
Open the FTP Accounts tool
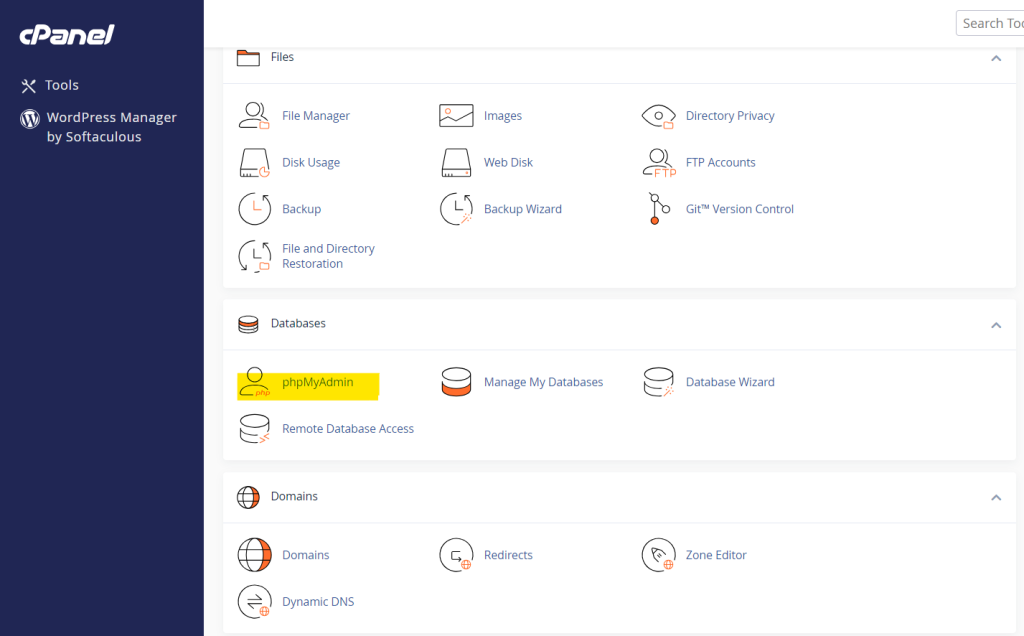[721, 162]
